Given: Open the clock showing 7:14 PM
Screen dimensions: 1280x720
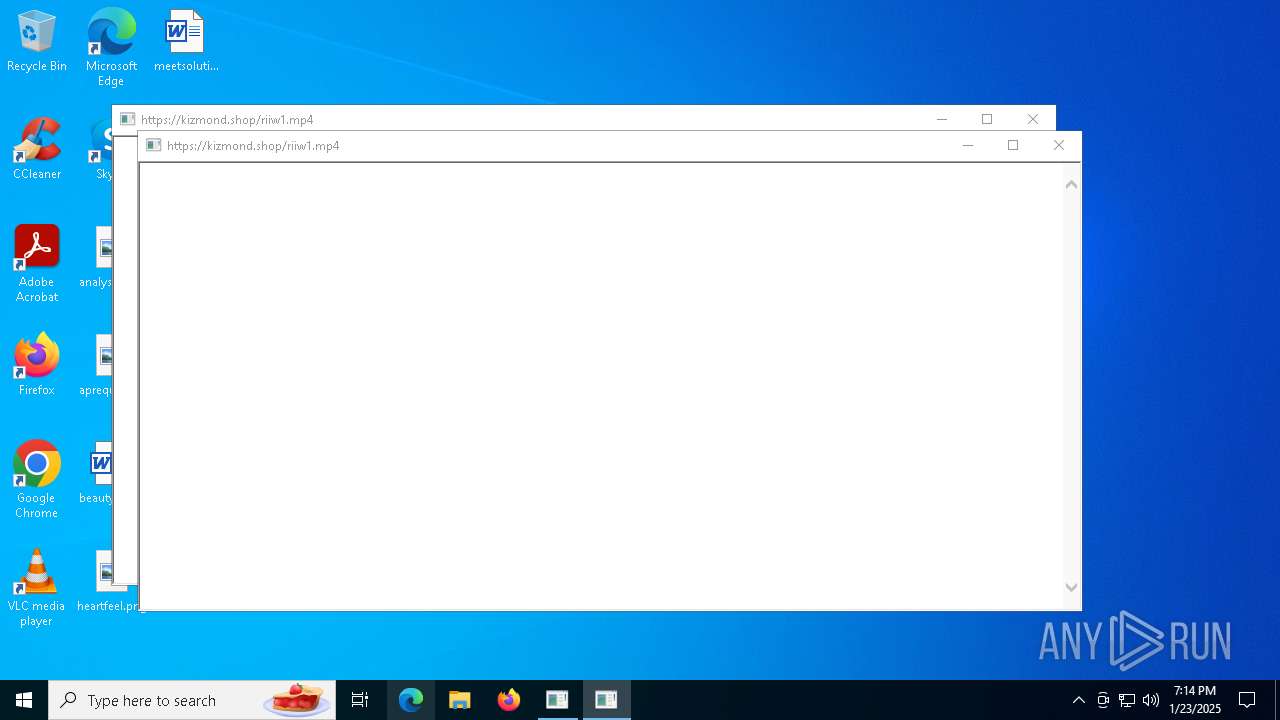Looking at the screenshot, I should (x=1195, y=700).
